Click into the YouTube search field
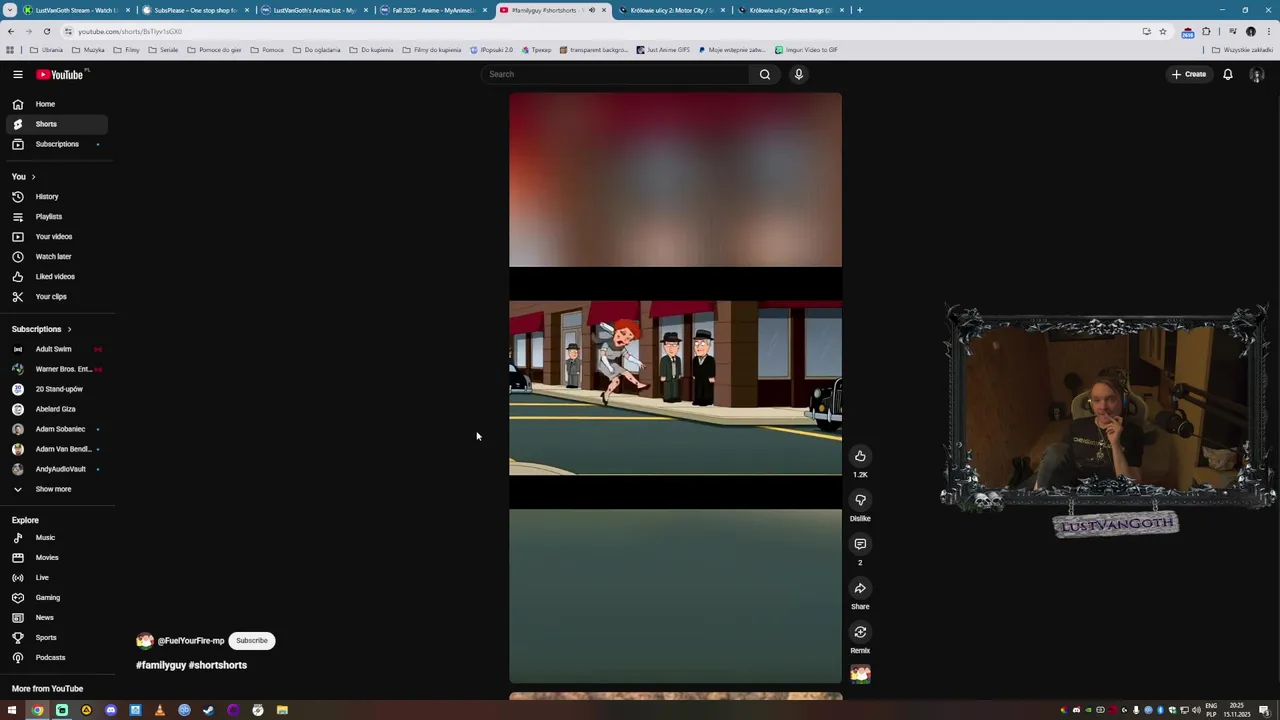1280x720 pixels. (x=615, y=74)
